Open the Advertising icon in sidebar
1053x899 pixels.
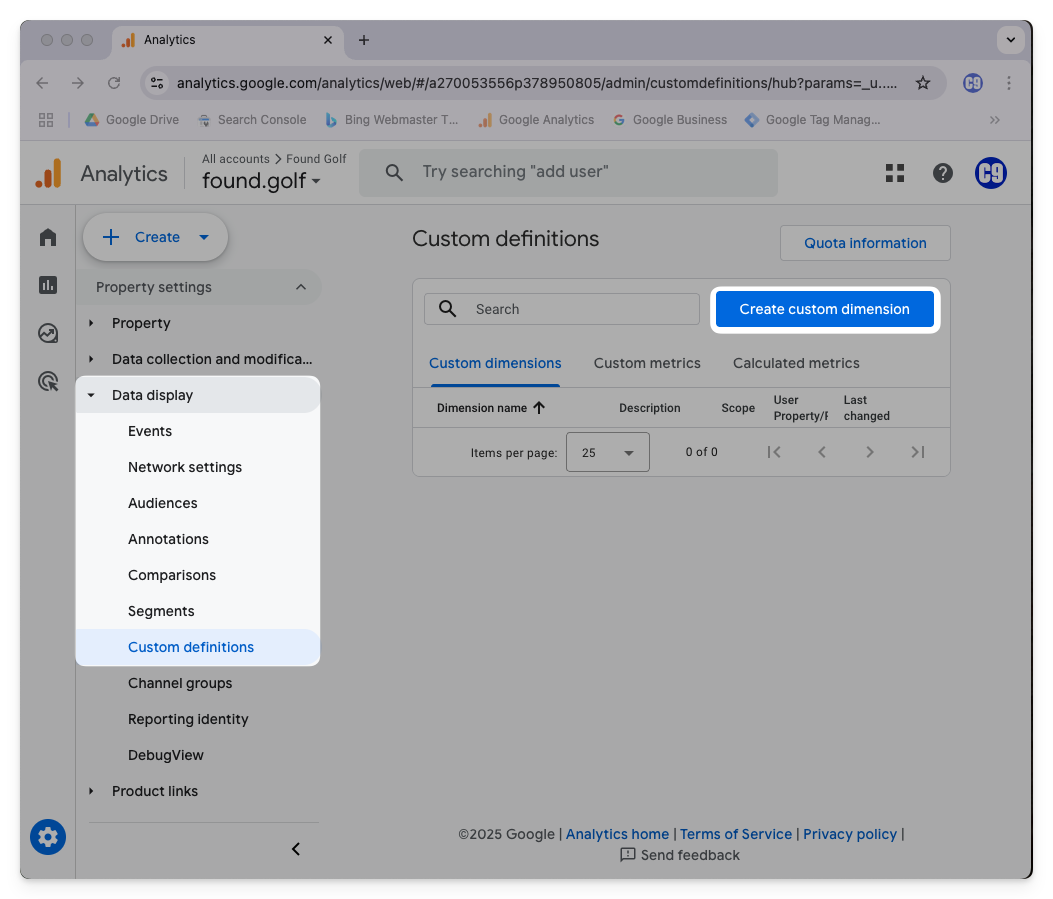[48, 381]
